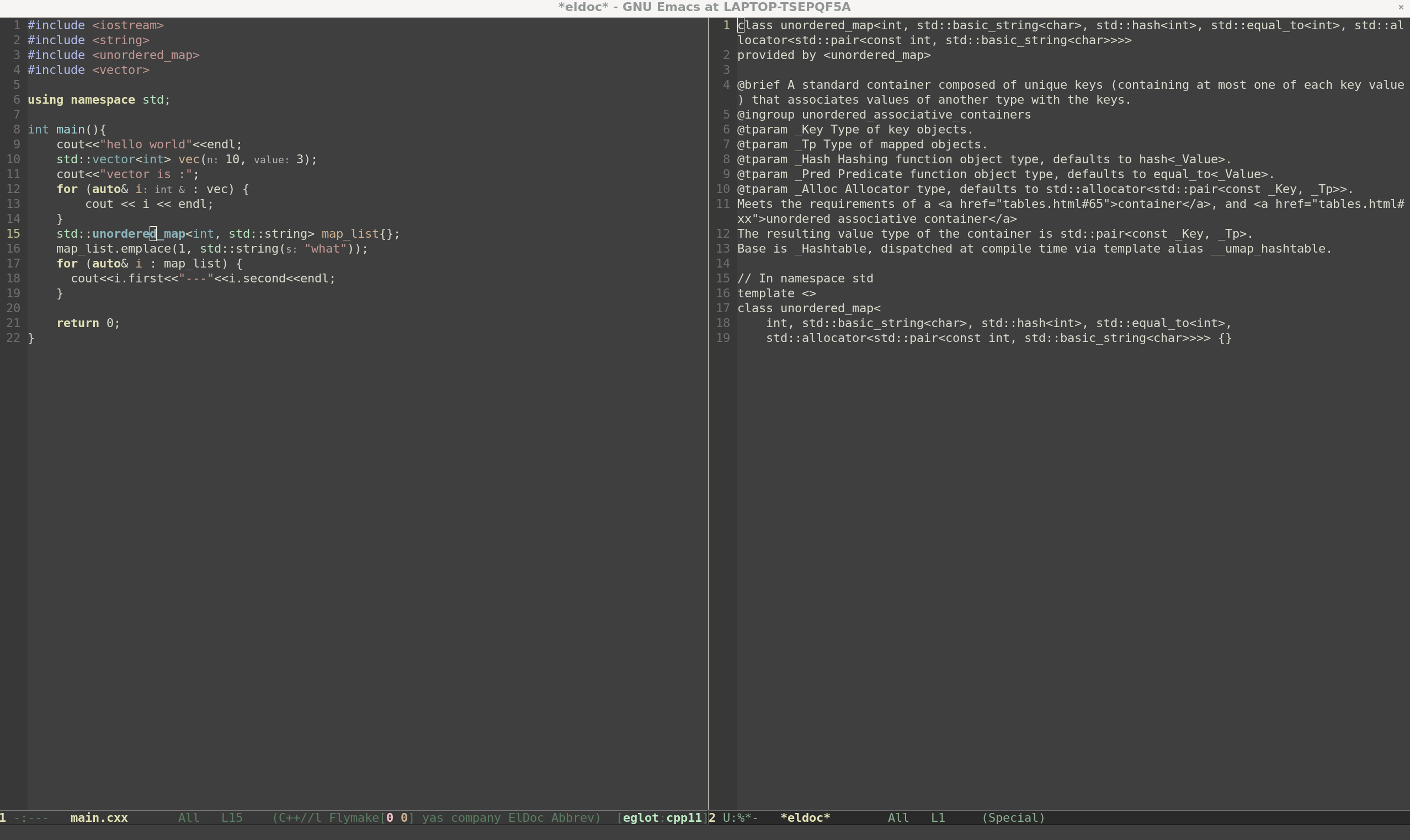Click '@ingroup unordered_associative_containers' in eldoc buffer
Screen dimensions: 1410x840
pos(884,114)
